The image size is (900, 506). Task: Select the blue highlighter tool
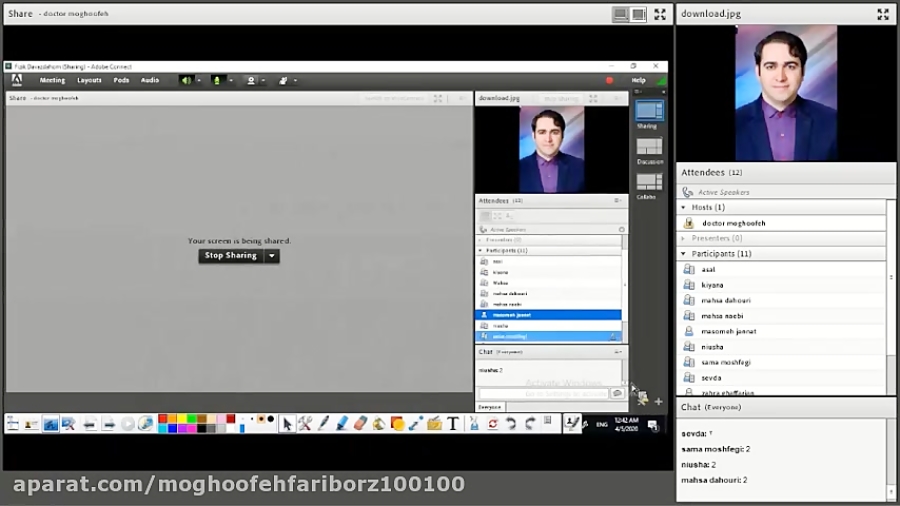pos(342,424)
